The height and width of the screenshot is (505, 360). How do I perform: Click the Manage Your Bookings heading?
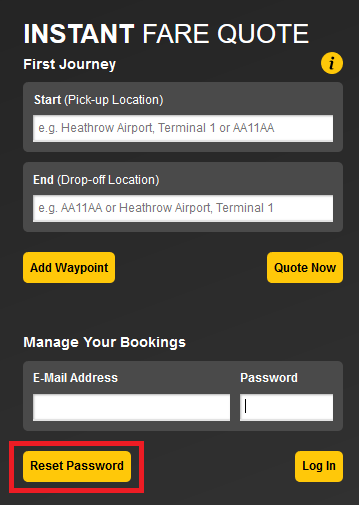(x=104, y=342)
